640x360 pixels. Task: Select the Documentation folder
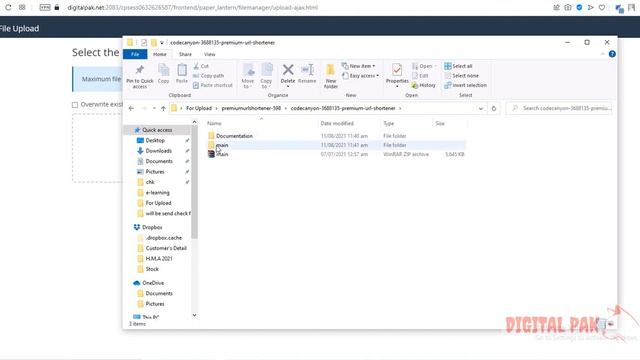[234, 136]
